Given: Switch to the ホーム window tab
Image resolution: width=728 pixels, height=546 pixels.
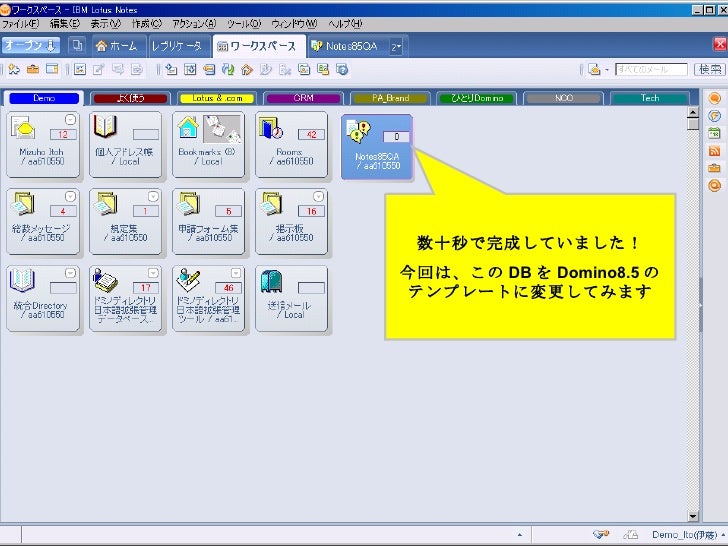Looking at the screenshot, I should coord(119,46).
